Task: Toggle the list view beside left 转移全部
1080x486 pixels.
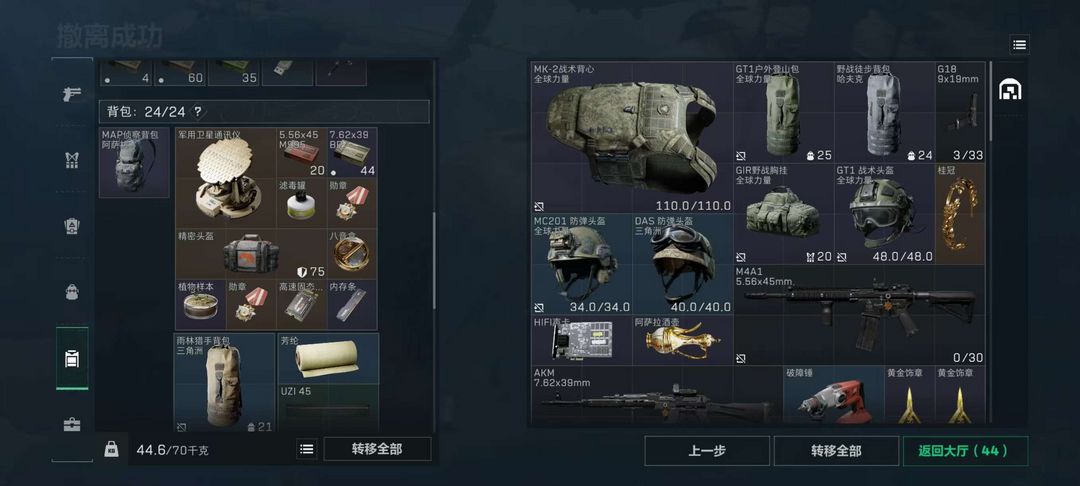Action: [x=307, y=449]
